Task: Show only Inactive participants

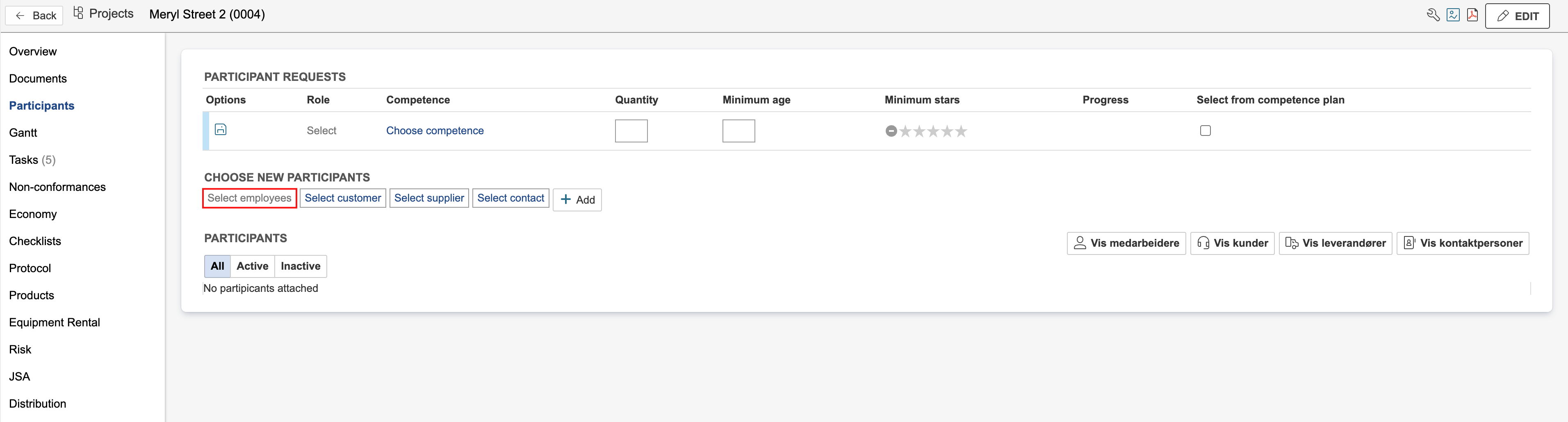Action: click(x=300, y=266)
